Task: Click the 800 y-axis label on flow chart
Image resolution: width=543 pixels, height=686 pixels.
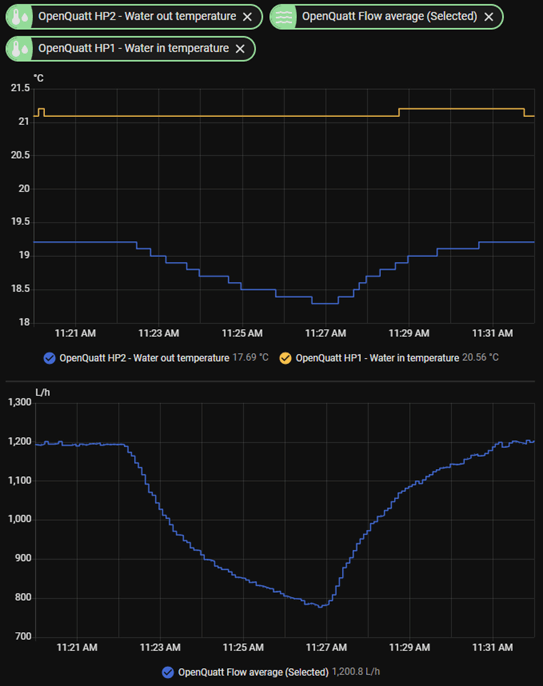Action: tap(23, 598)
